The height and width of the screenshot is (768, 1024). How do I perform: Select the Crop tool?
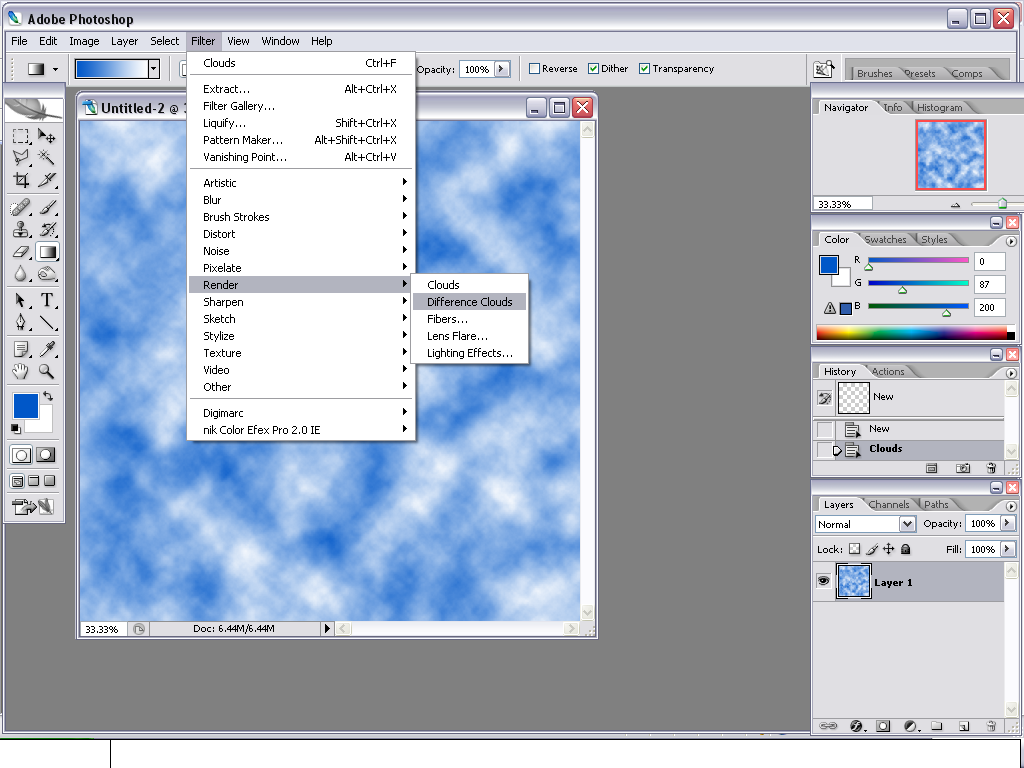[x=21, y=180]
